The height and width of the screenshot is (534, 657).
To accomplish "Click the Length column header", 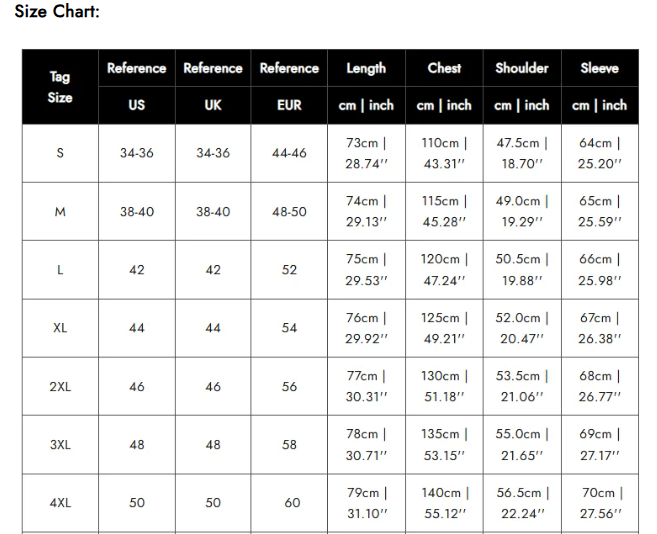I will (366, 68).
